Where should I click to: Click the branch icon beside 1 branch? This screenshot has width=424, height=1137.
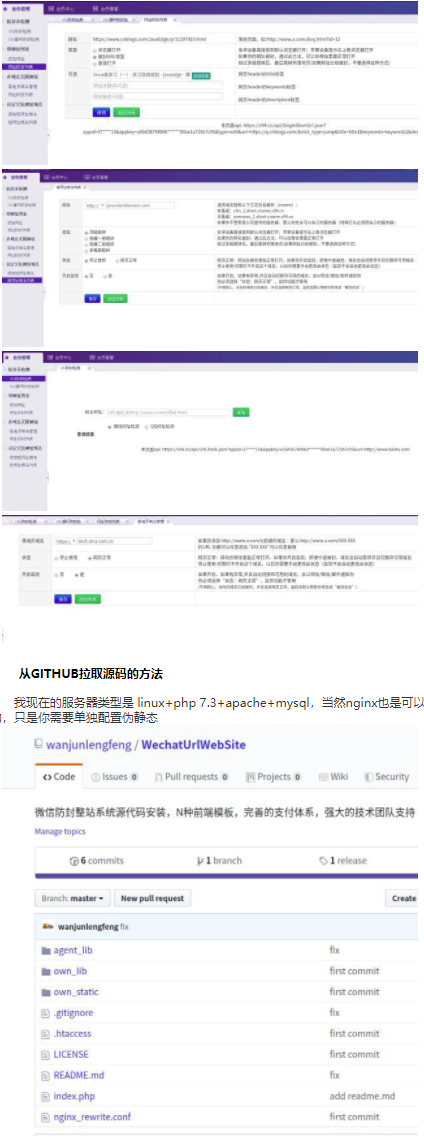click(201, 861)
